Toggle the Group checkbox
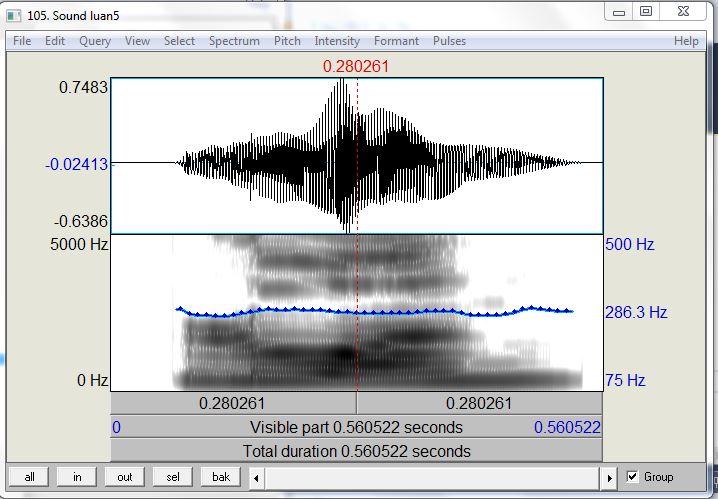This screenshot has height=499, width=718. point(632,477)
